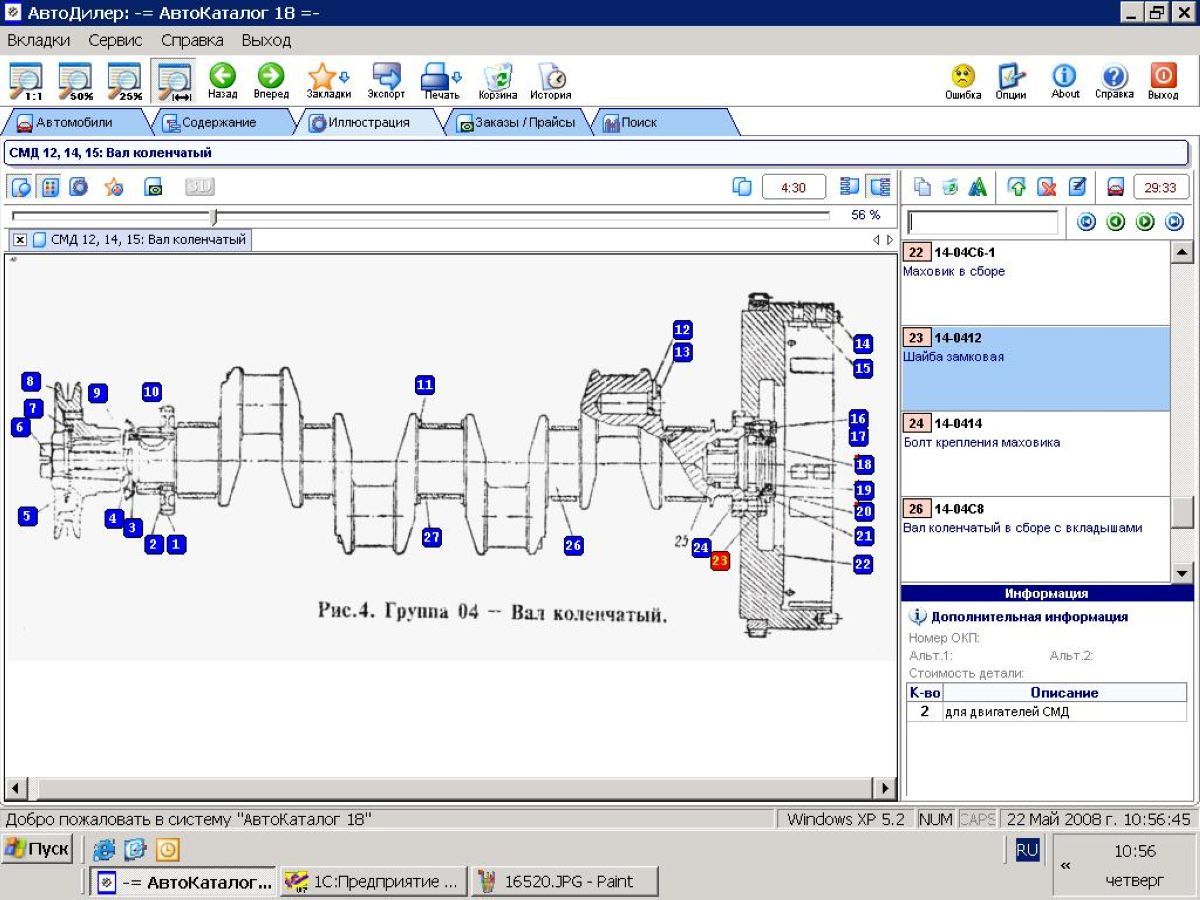1200x900 pixels.
Task: Open the Корзина basket icon
Action: coord(497,80)
